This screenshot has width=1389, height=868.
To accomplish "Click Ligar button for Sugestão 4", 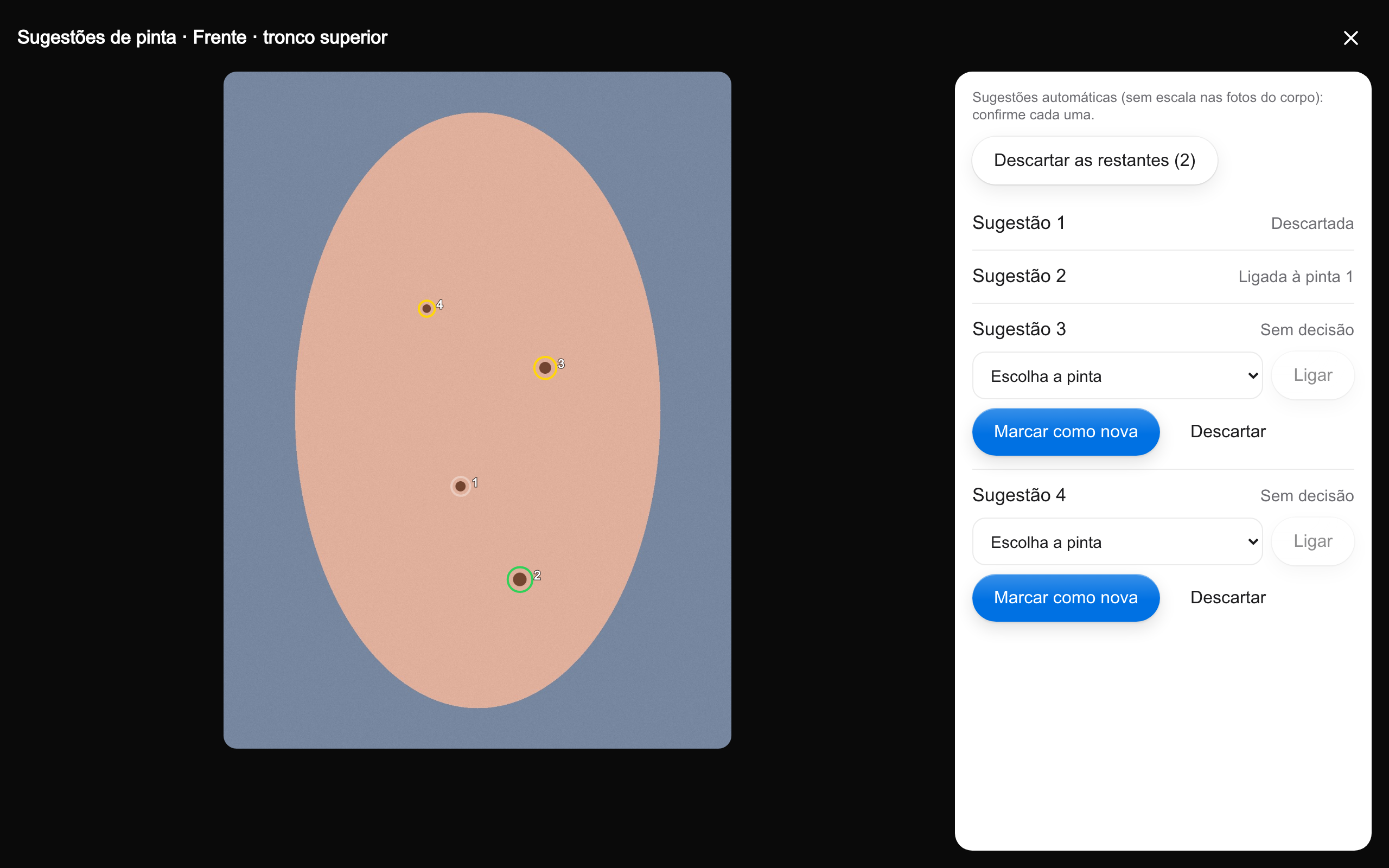I will [1312, 541].
